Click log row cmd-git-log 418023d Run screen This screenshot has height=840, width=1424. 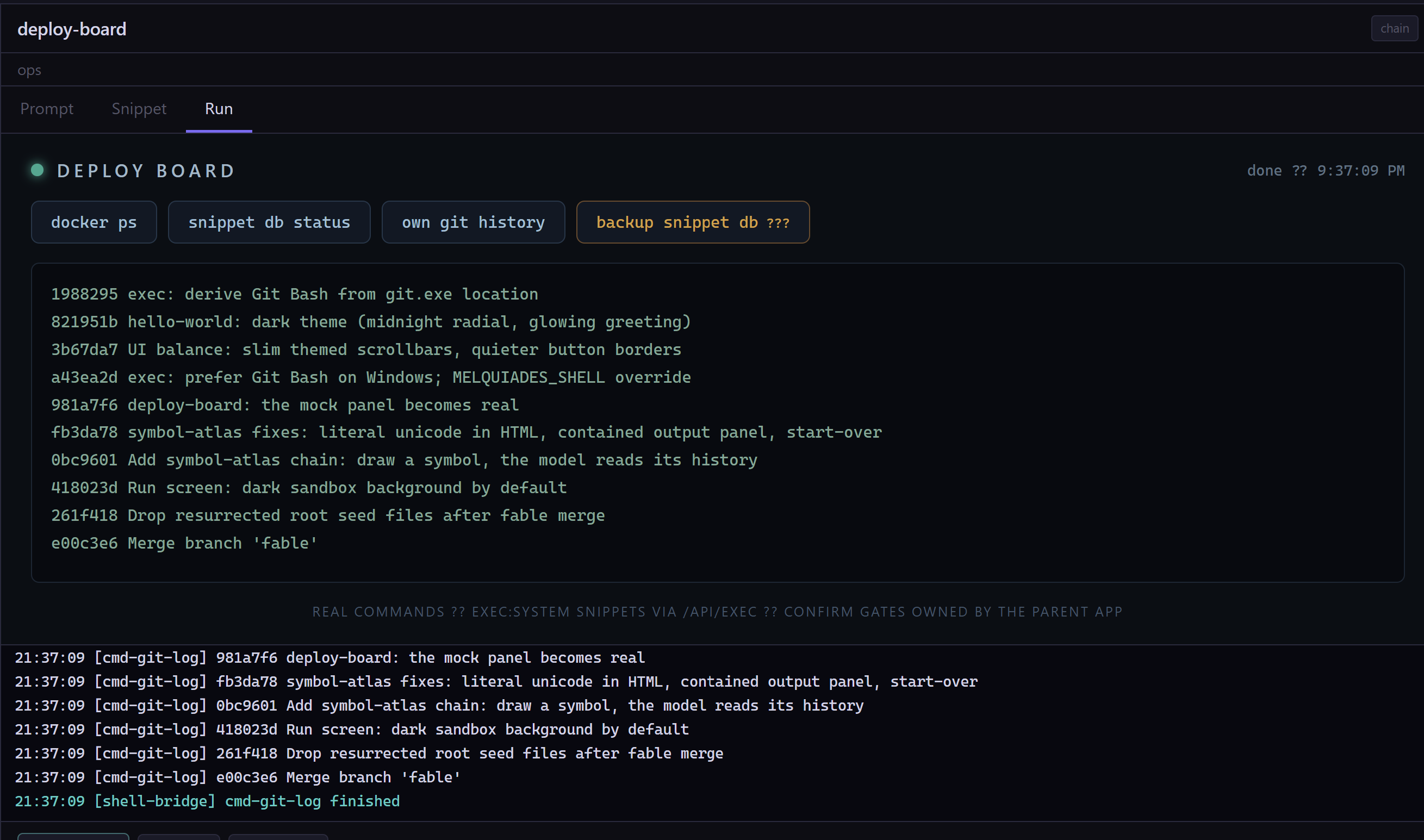(x=351, y=730)
